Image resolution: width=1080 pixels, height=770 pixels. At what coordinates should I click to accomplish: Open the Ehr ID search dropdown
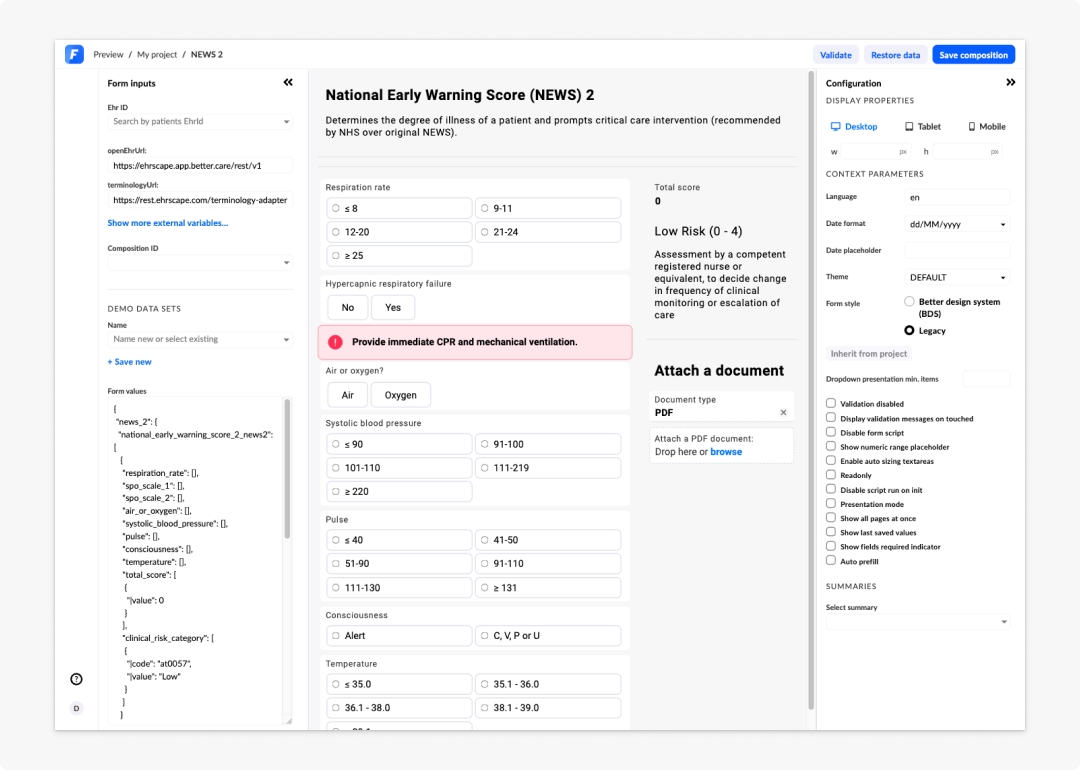coord(200,121)
